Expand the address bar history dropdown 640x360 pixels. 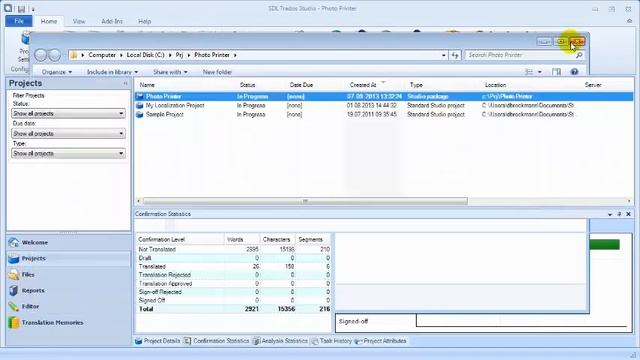[444, 55]
